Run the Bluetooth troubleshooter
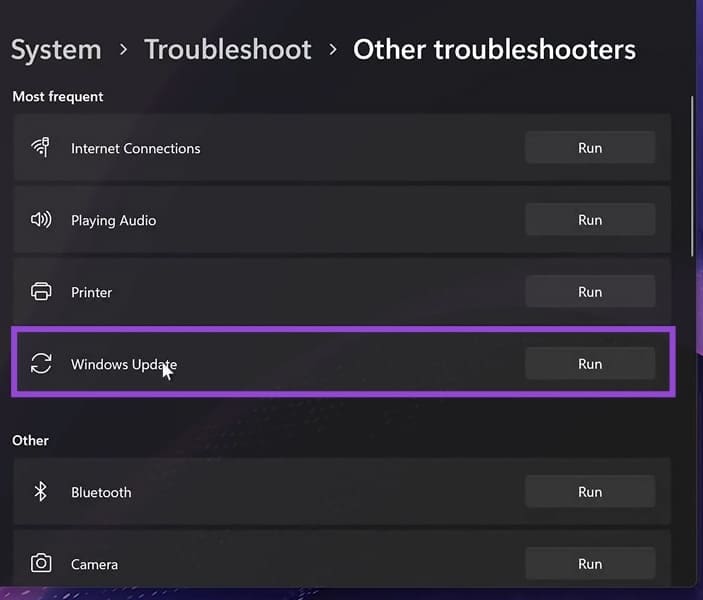703x600 pixels. click(590, 492)
